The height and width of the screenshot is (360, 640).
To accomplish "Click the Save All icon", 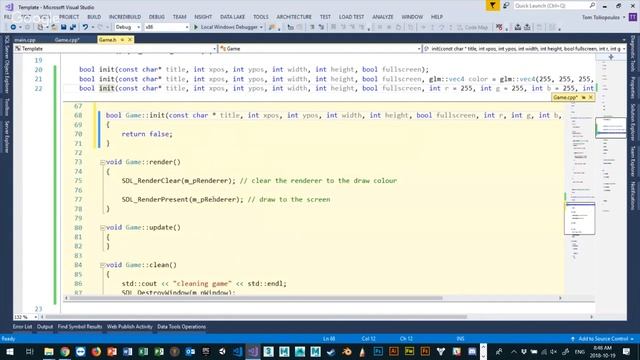I will [73, 27].
